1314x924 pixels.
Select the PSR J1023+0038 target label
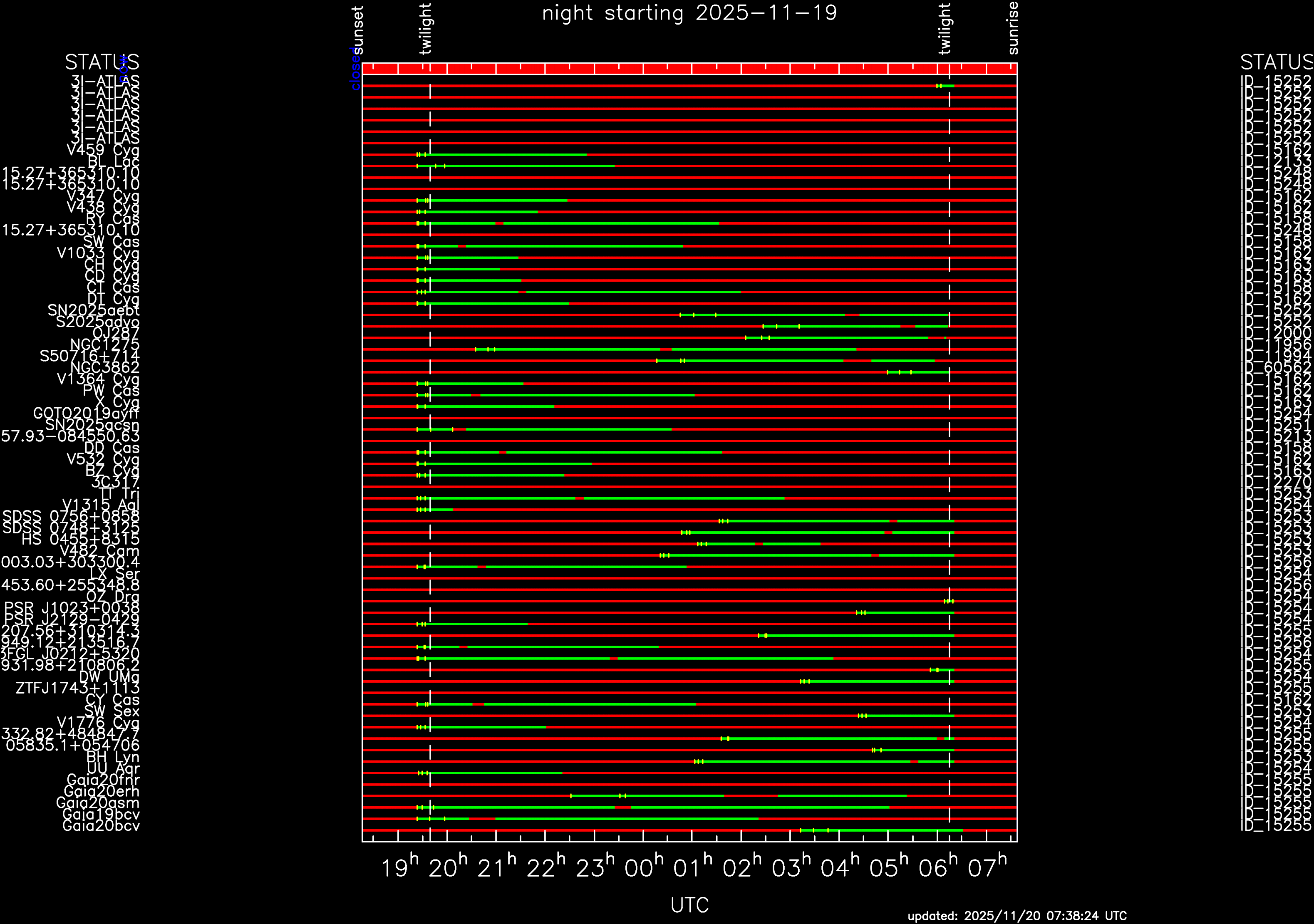coord(72,608)
